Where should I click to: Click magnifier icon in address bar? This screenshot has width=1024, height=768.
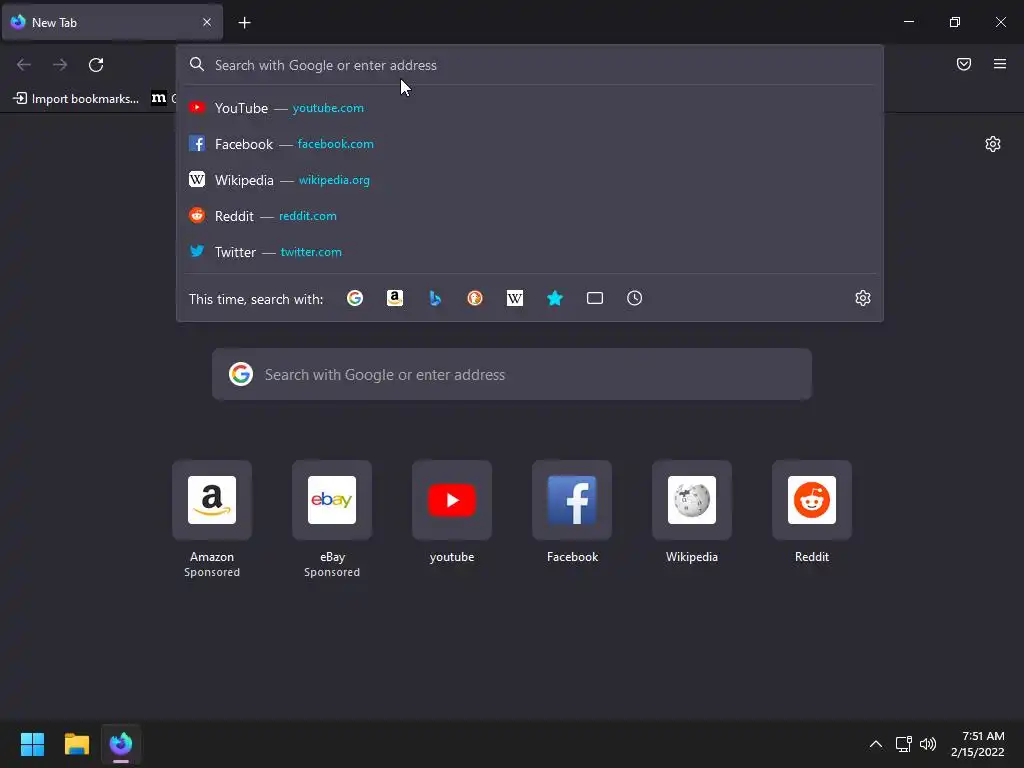(197, 64)
